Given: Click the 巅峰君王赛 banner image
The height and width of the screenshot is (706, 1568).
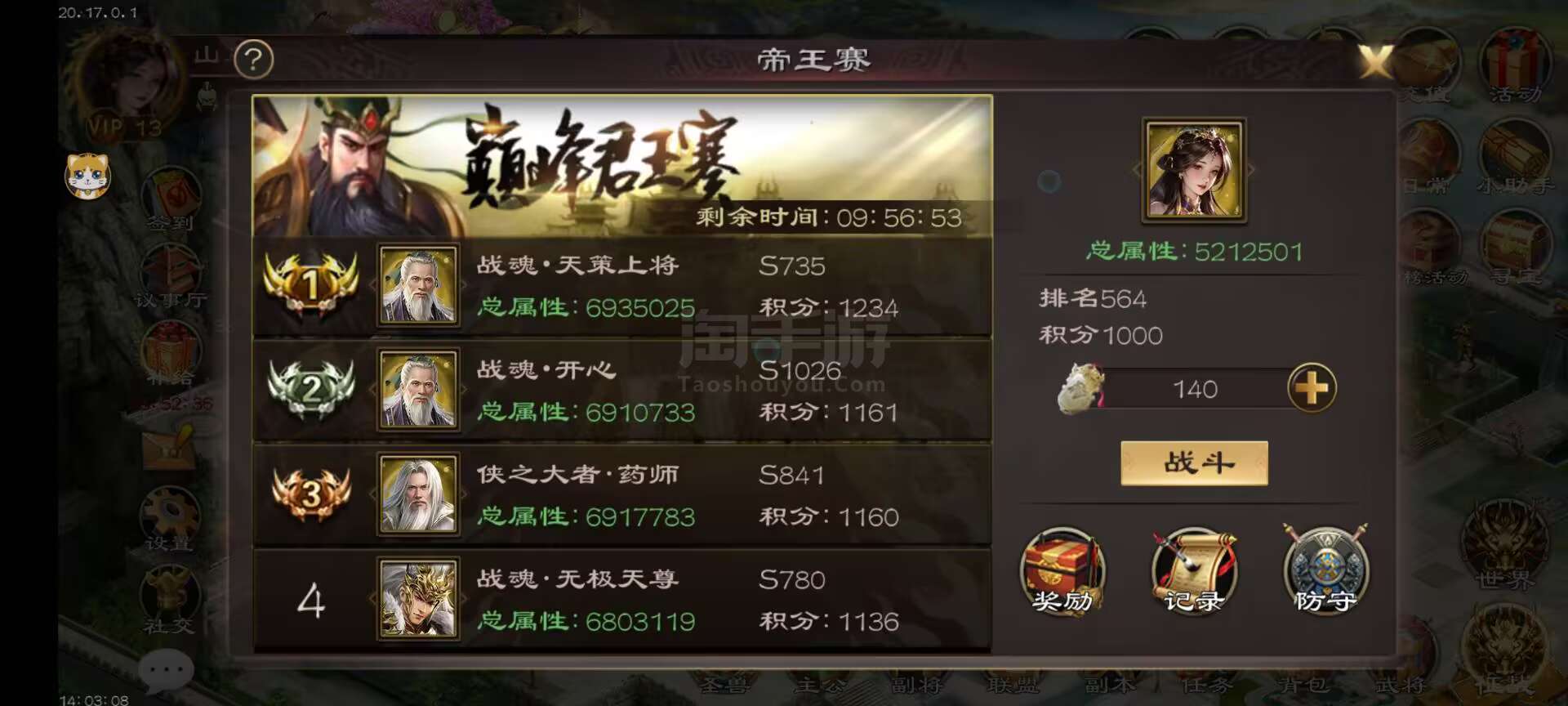Looking at the screenshot, I should coord(622,166).
